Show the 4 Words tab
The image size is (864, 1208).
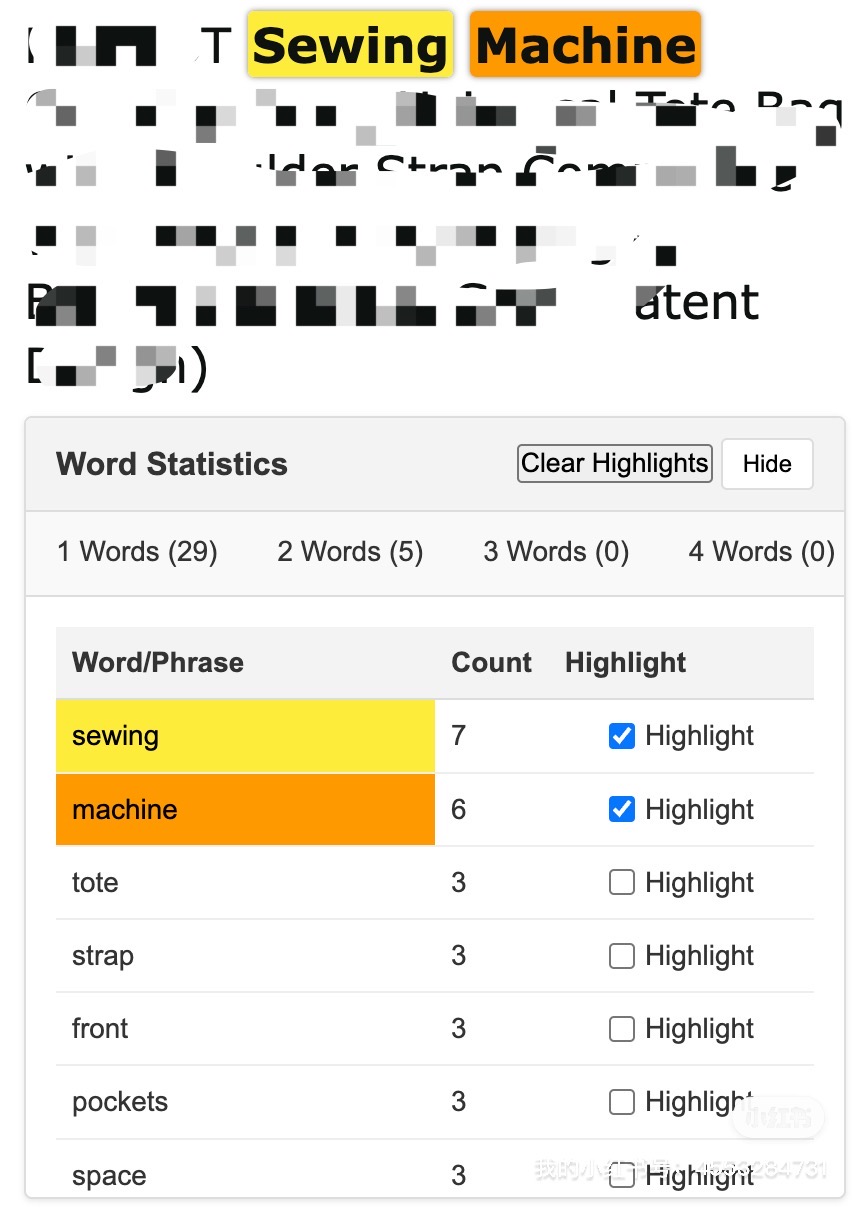coord(761,552)
